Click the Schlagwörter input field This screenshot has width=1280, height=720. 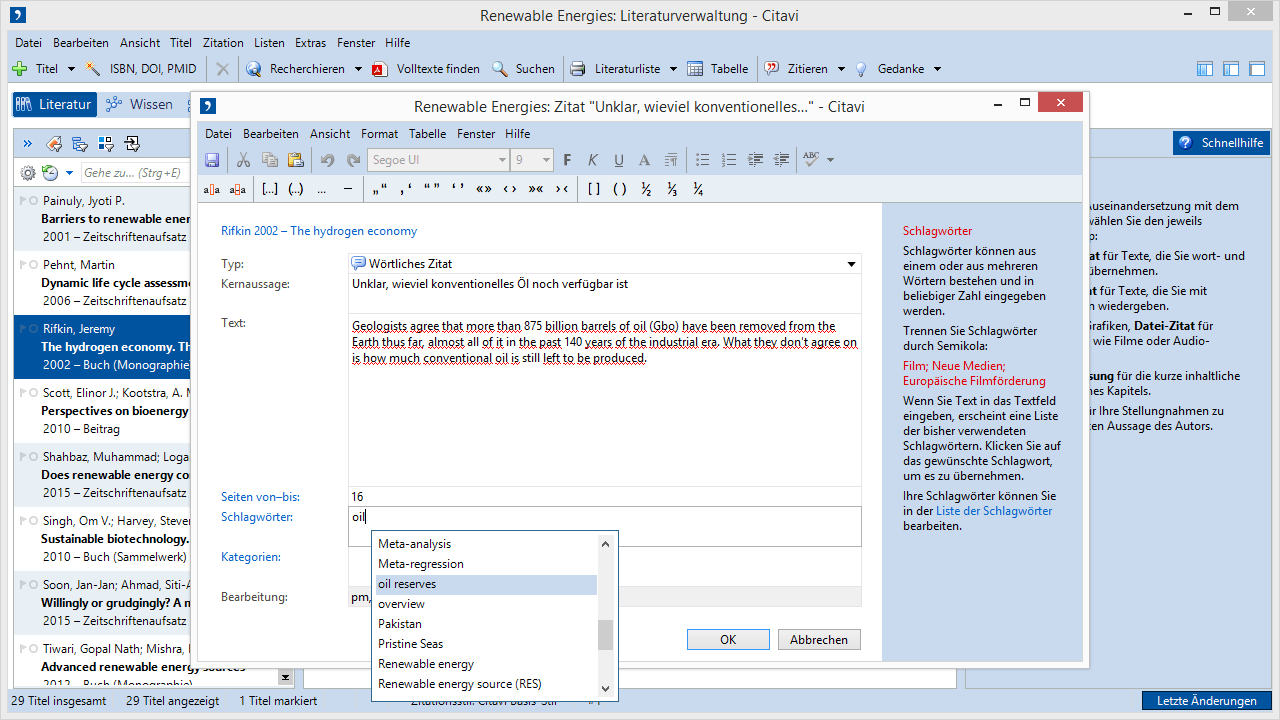[604, 526]
